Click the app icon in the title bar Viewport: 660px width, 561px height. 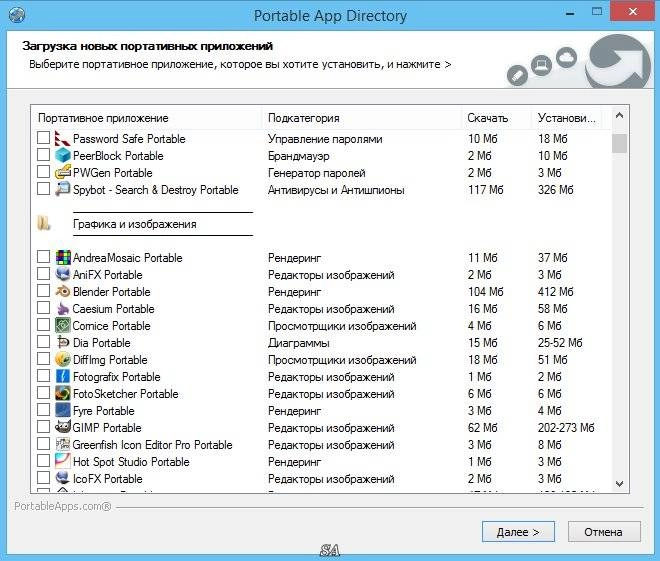pyautogui.click(x=17, y=15)
